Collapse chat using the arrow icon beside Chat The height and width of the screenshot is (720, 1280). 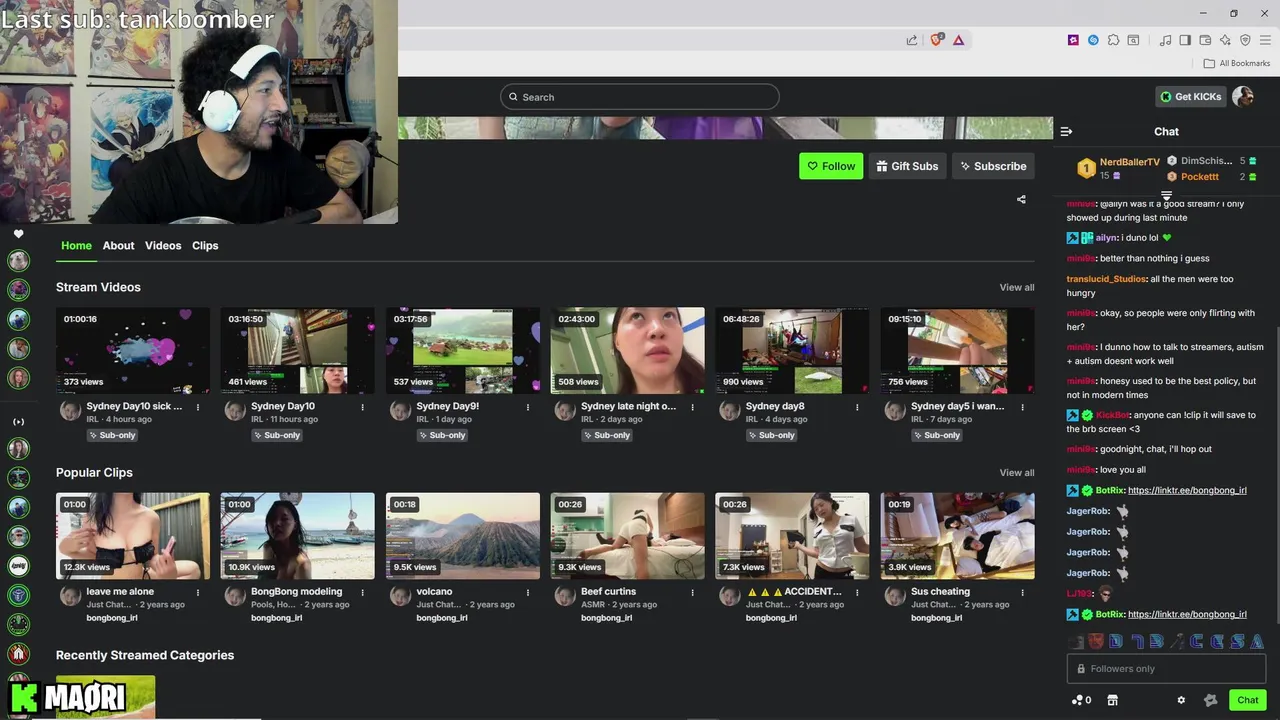point(1066,131)
